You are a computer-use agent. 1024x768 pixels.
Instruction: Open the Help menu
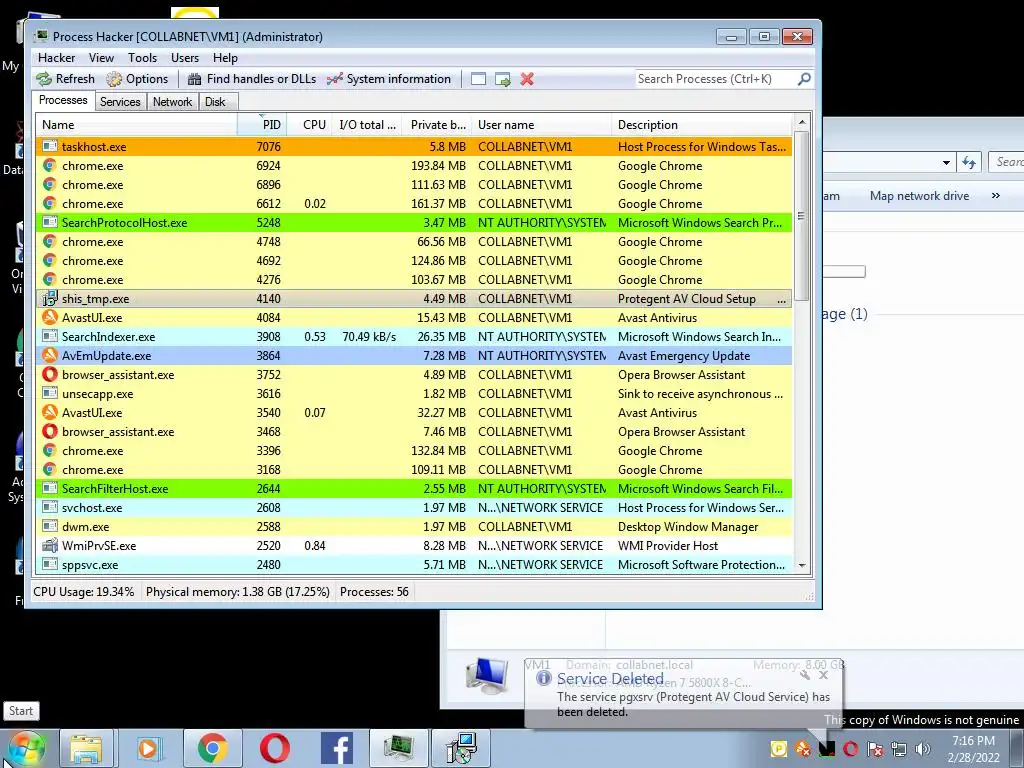(x=225, y=58)
